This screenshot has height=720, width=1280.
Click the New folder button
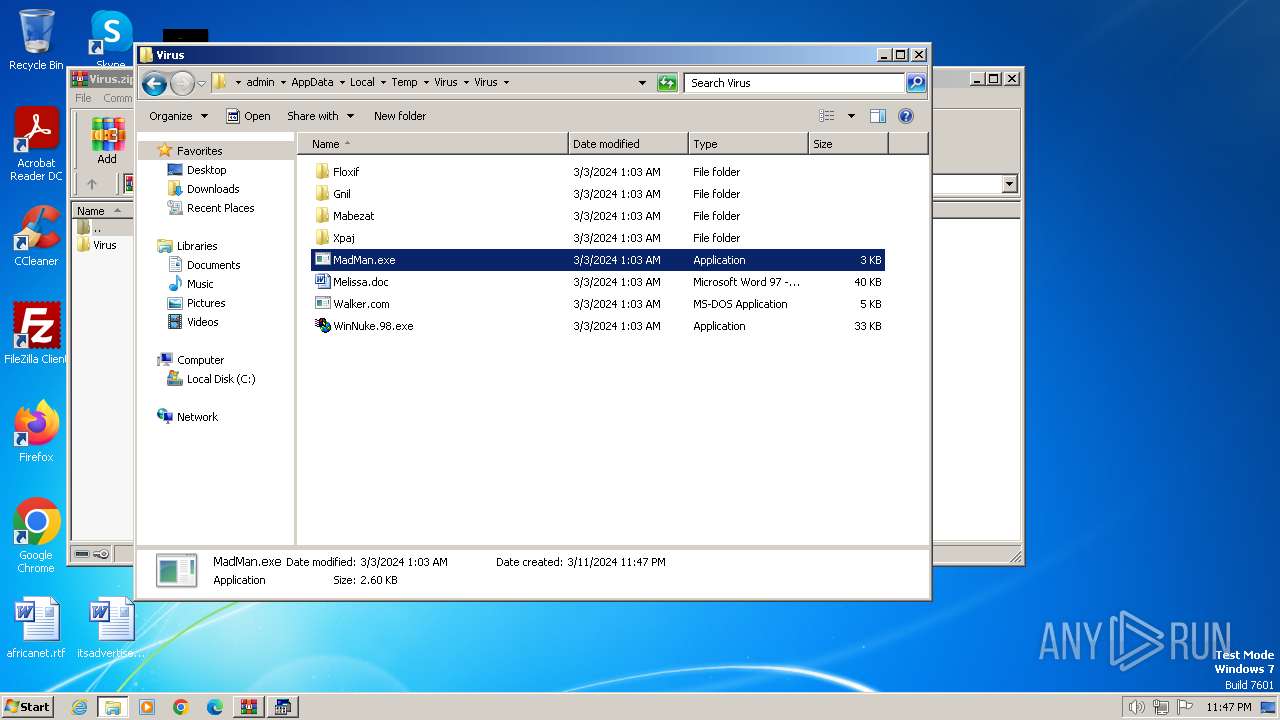[400, 116]
